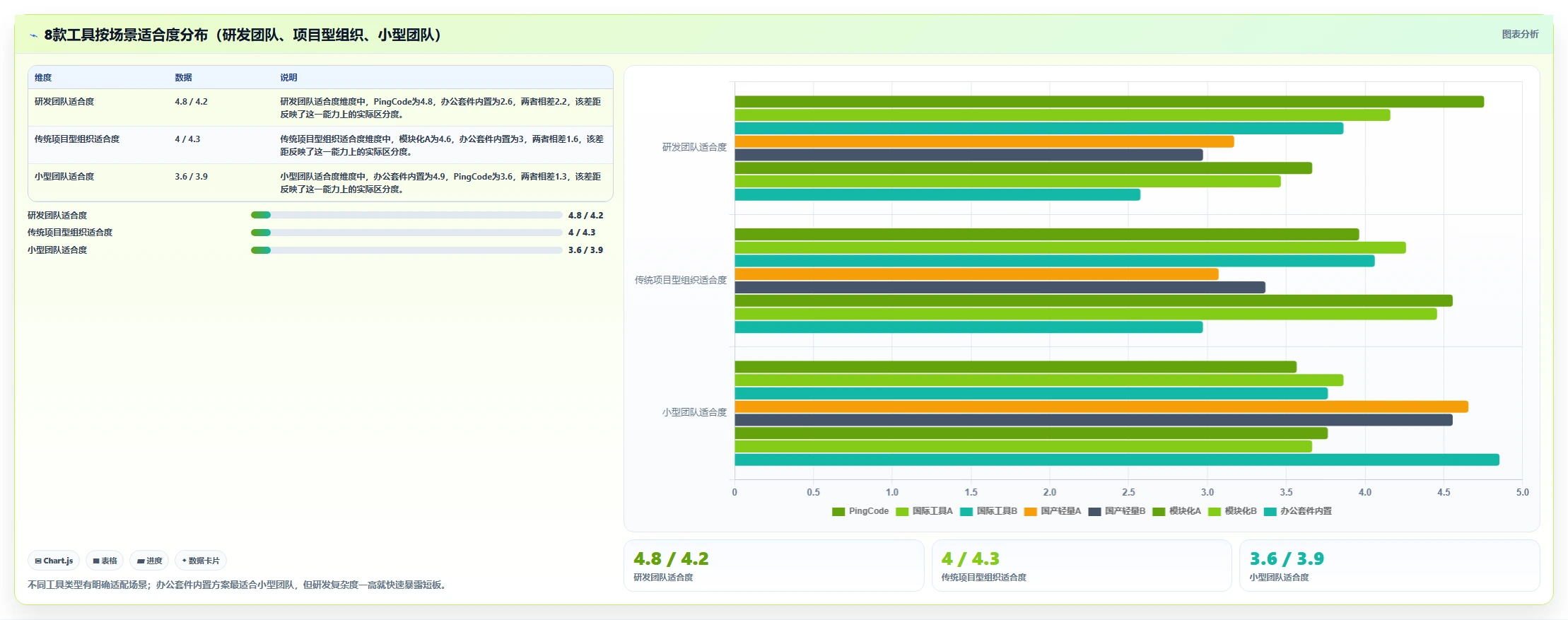Image resolution: width=1568 pixels, height=620 pixels.
Task: Click the description mentioning PingCode为4.8
Action: tap(441, 108)
